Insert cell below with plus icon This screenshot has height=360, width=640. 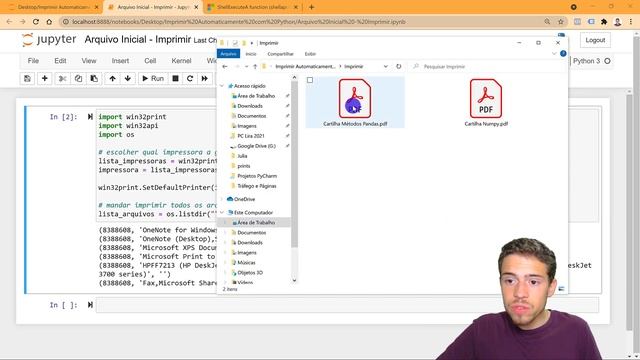point(44,78)
